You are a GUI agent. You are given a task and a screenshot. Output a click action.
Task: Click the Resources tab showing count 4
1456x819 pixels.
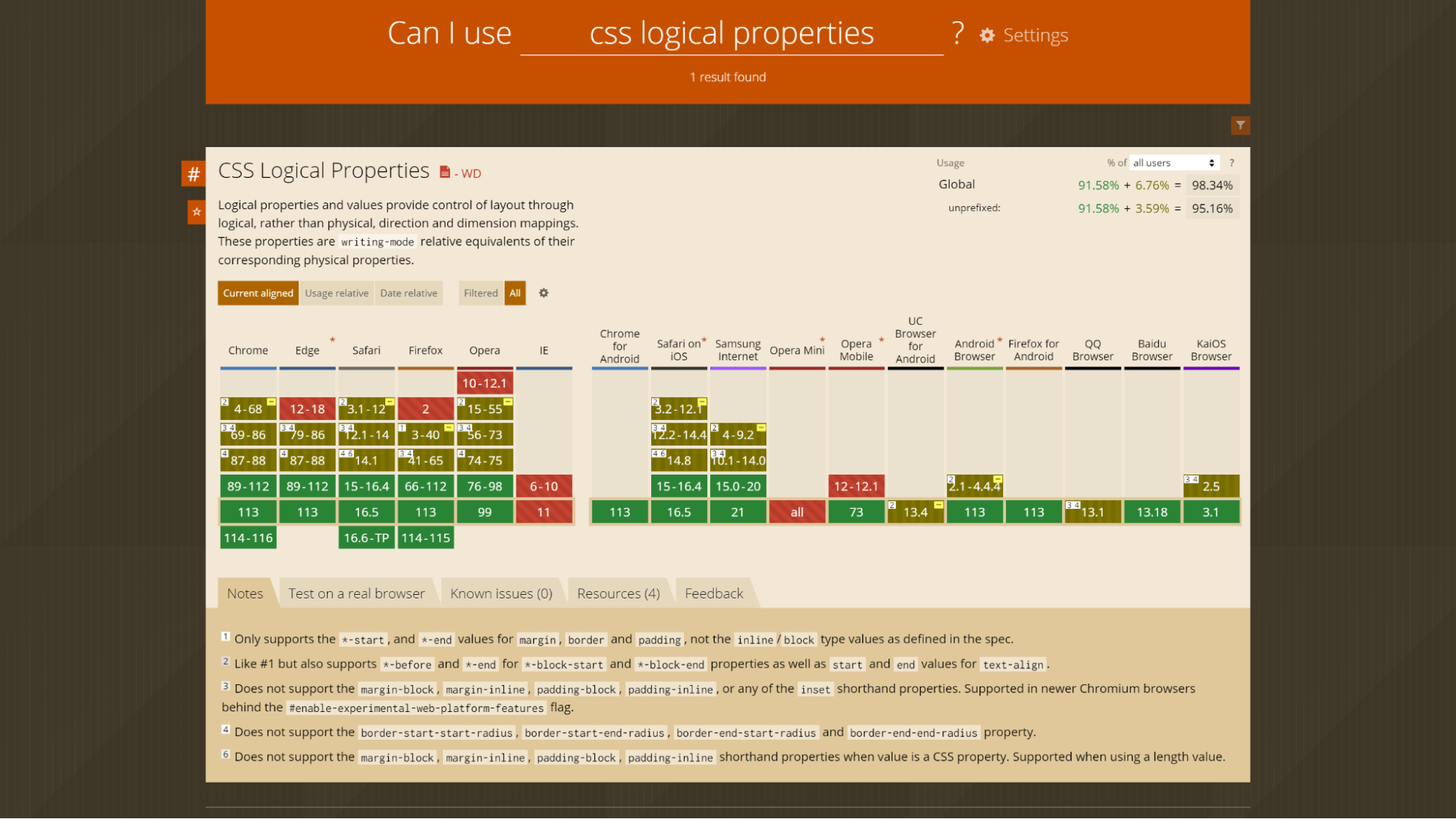coord(618,593)
